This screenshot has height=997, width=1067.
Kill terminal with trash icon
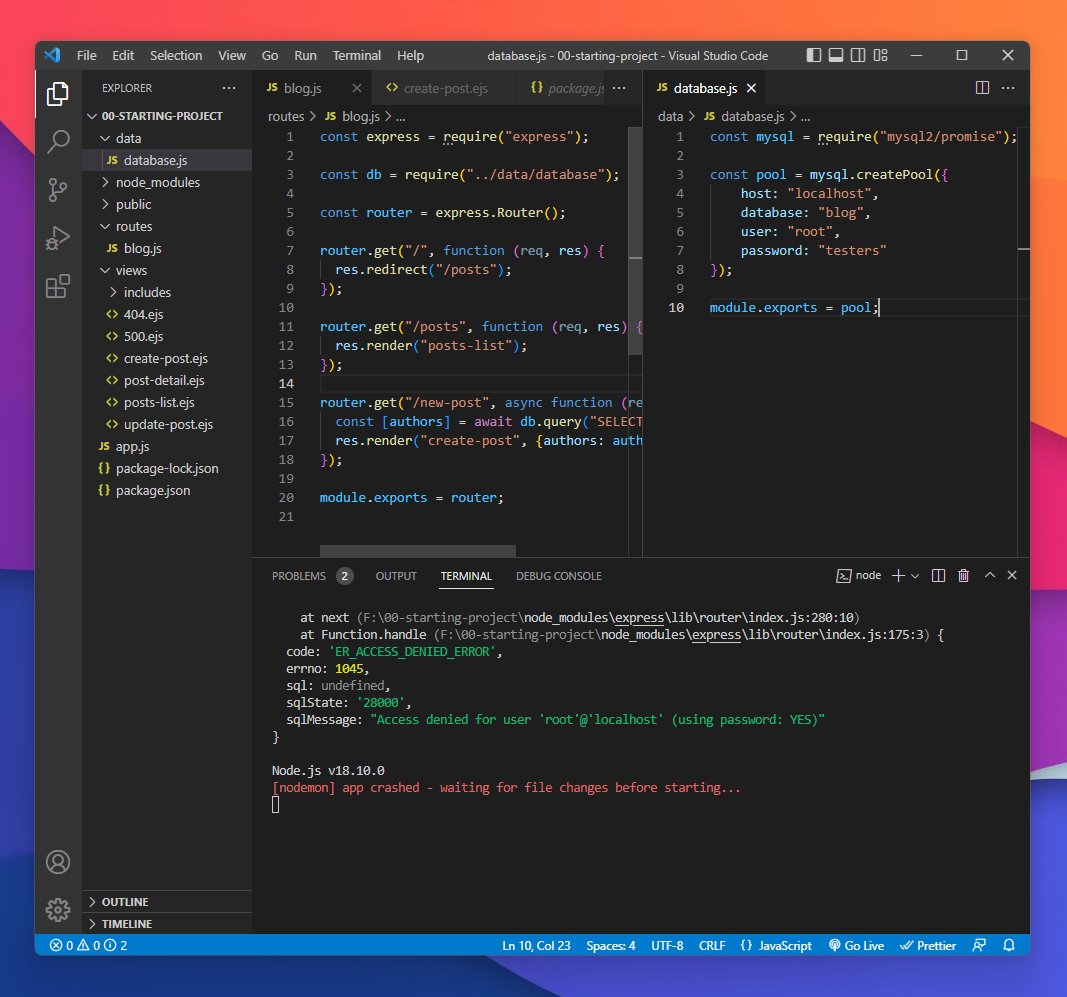963,576
